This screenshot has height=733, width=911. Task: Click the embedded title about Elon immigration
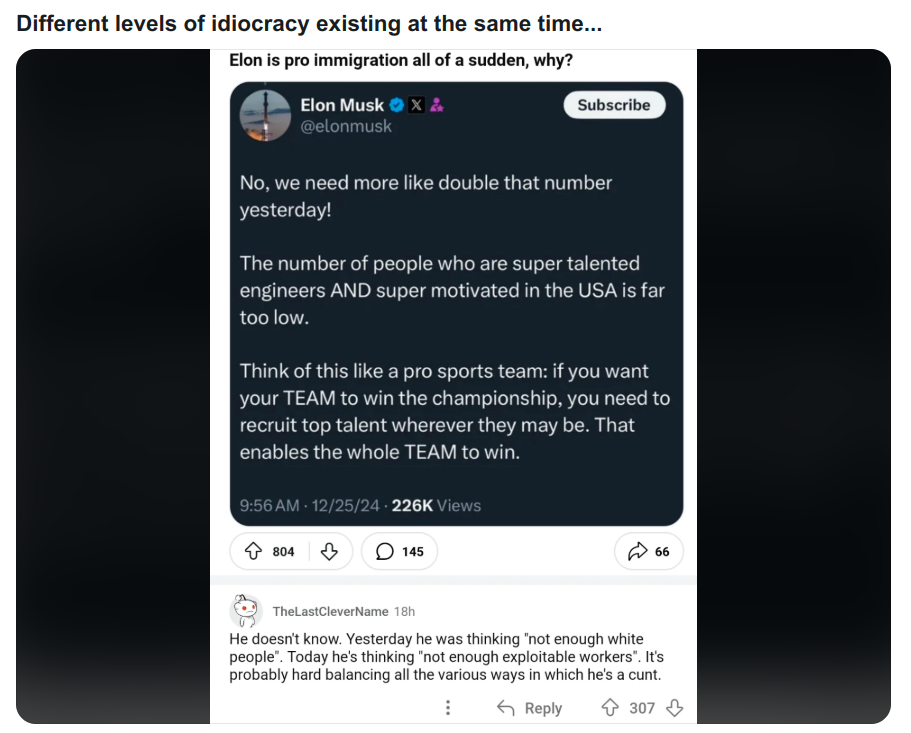click(401, 60)
